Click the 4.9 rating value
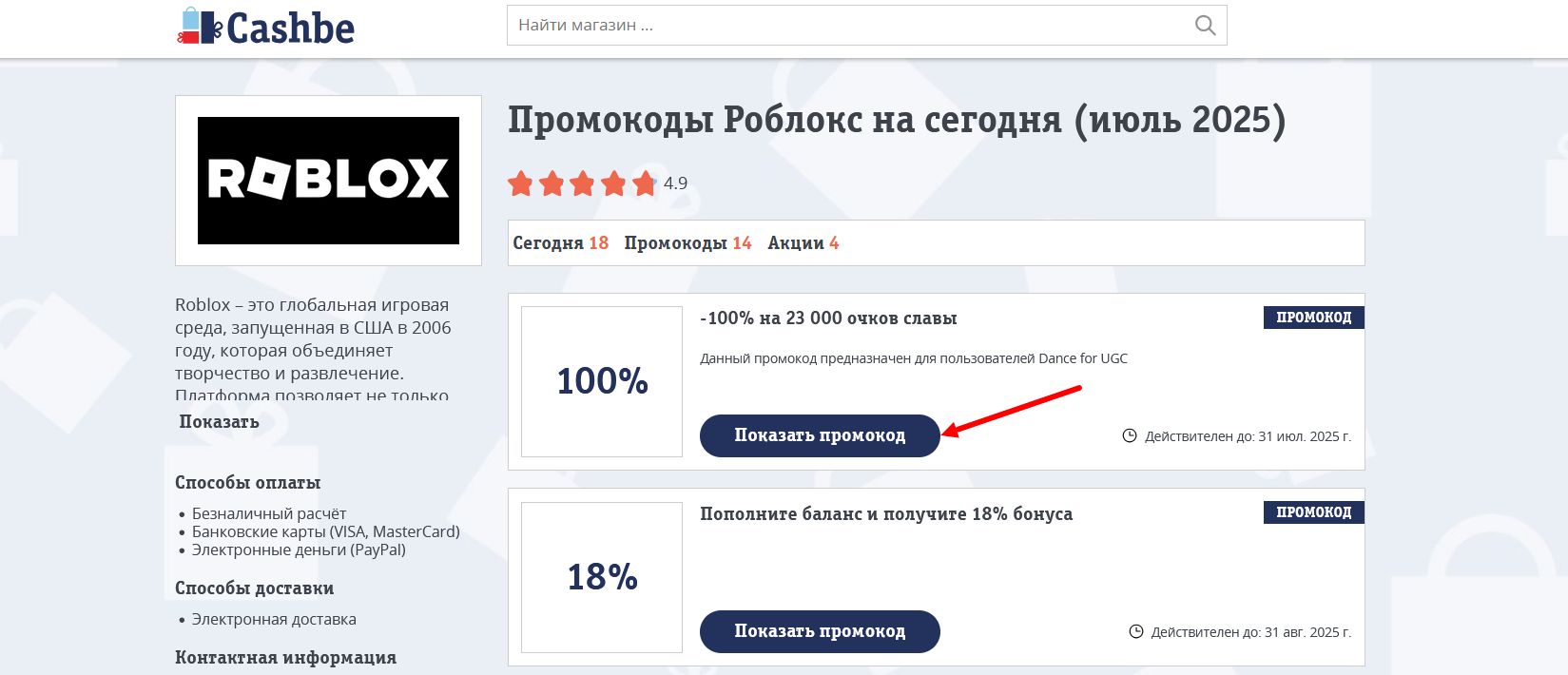 [675, 183]
